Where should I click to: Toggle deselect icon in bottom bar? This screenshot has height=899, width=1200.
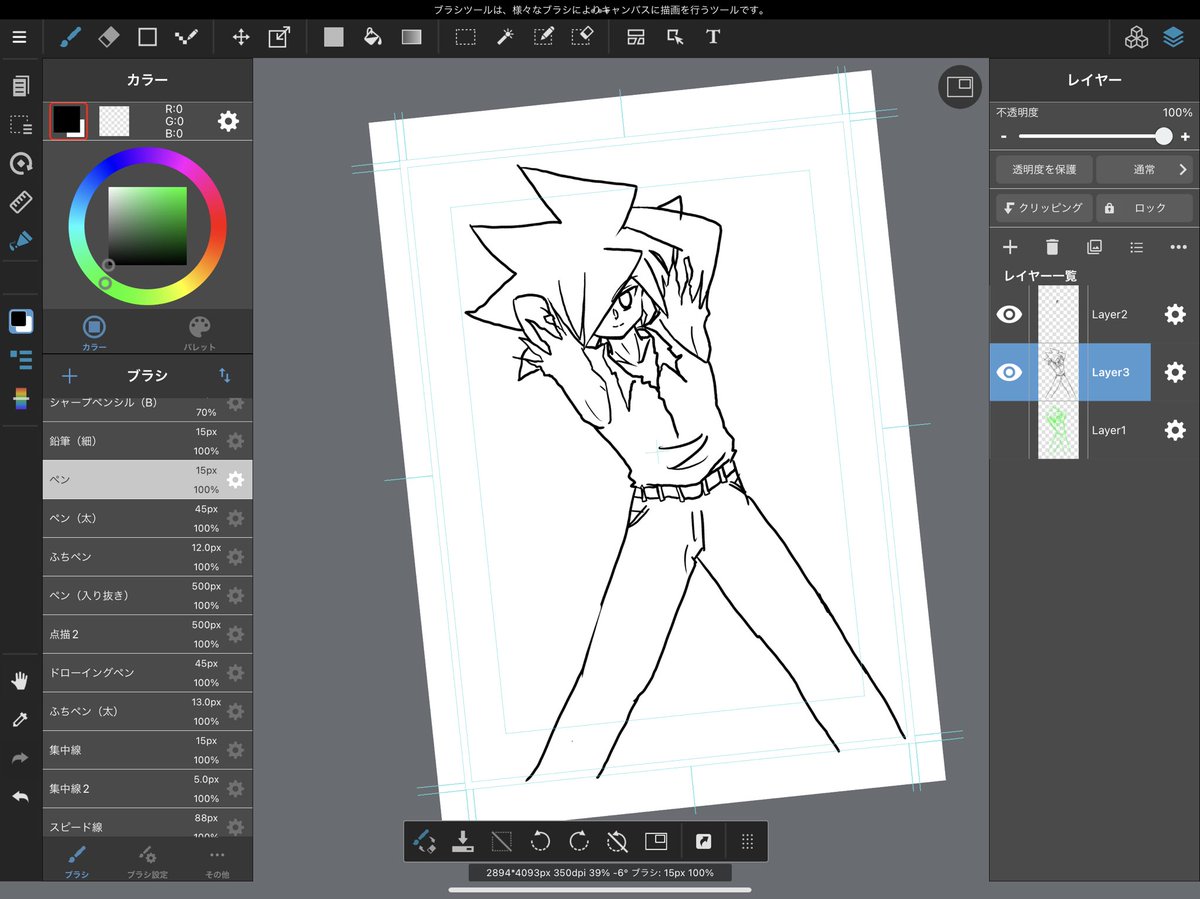tap(501, 841)
